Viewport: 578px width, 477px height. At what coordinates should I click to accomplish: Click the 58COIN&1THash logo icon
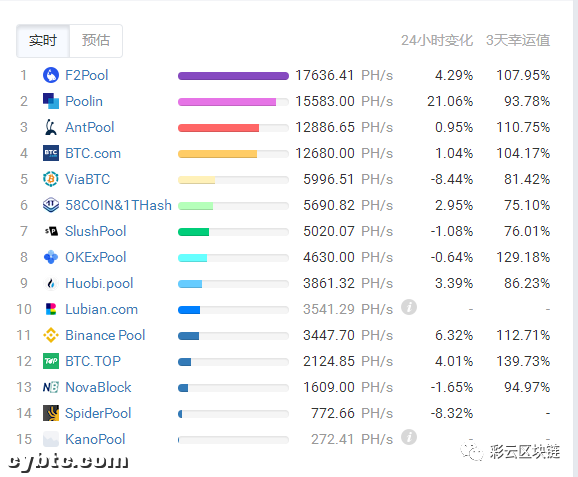click(51, 205)
